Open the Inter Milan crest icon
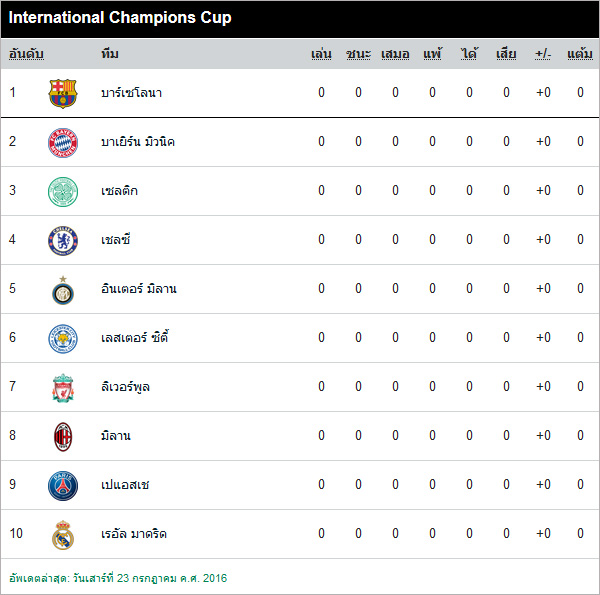 [63, 289]
